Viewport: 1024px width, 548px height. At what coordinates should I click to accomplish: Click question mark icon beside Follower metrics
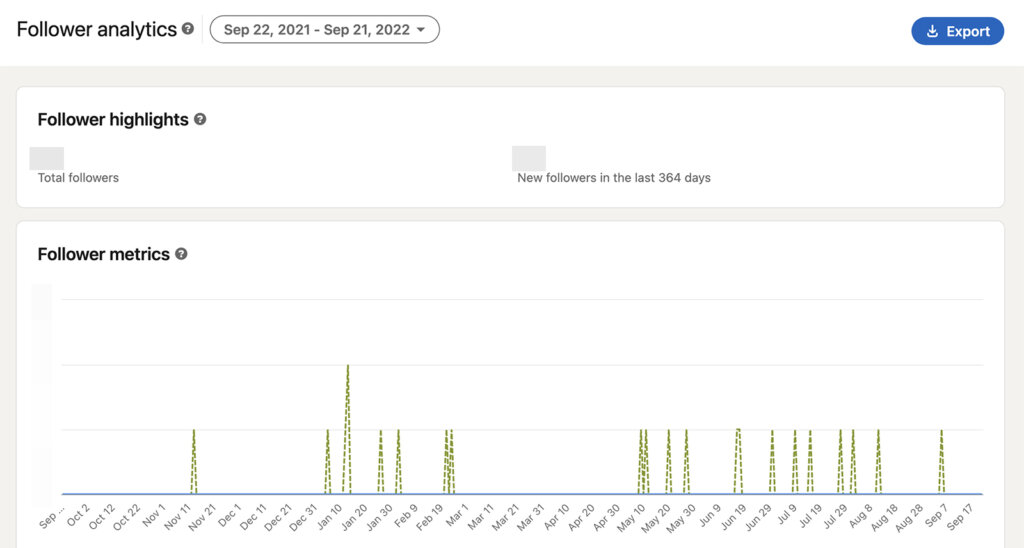pyautogui.click(x=181, y=254)
